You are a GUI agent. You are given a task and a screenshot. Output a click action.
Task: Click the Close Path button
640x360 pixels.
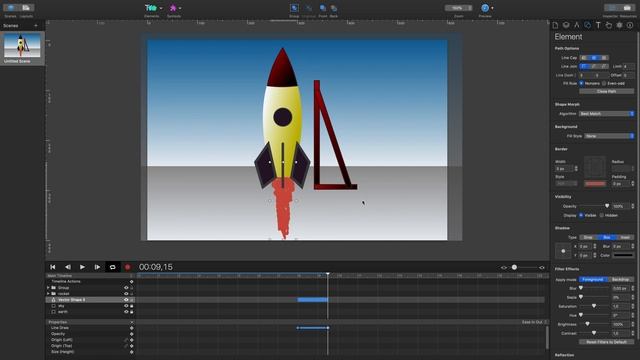[x=607, y=91]
